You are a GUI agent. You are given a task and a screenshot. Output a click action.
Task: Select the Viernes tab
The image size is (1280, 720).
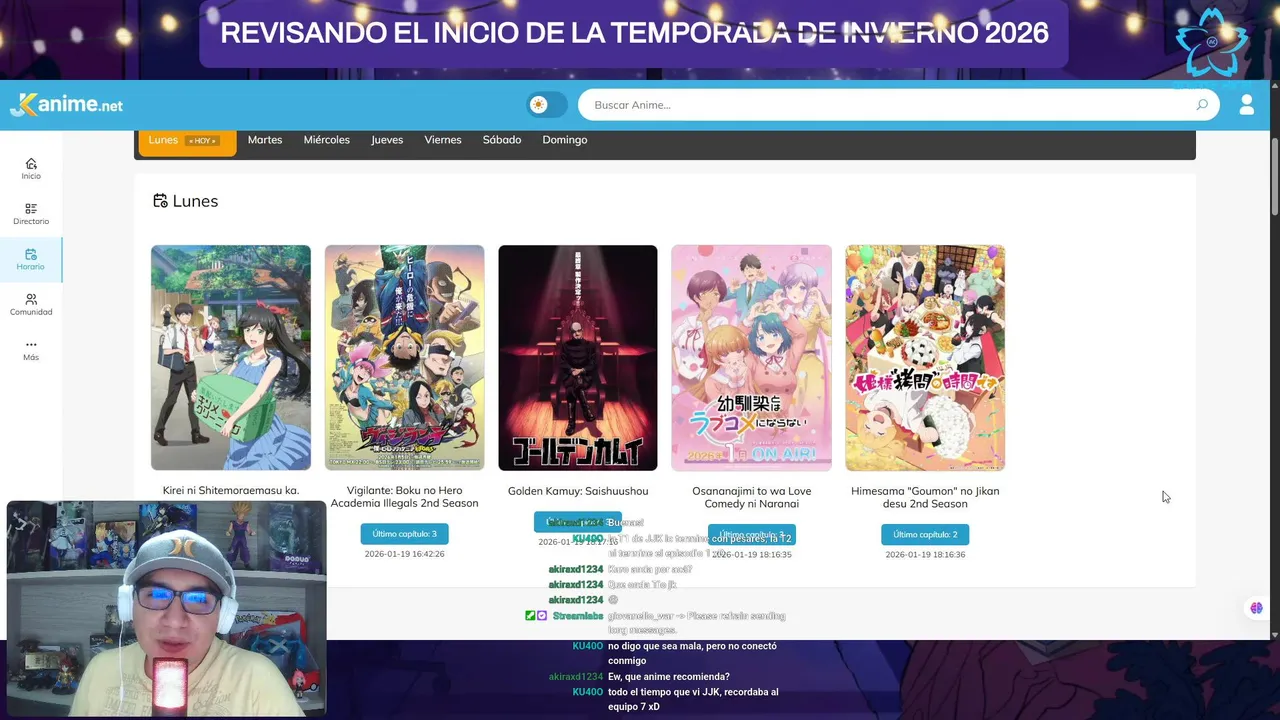click(x=443, y=140)
